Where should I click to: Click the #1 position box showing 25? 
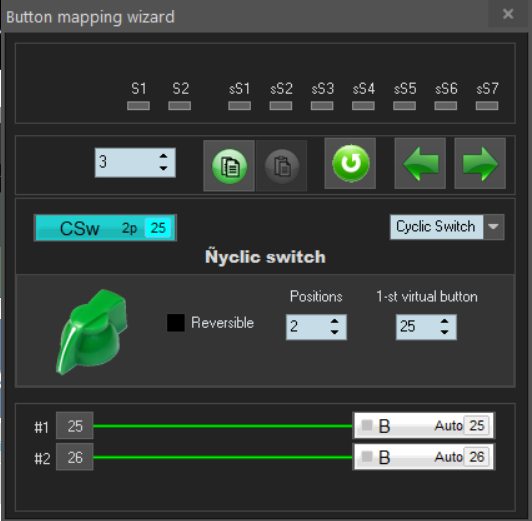pyautogui.click(x=75, y=426)
